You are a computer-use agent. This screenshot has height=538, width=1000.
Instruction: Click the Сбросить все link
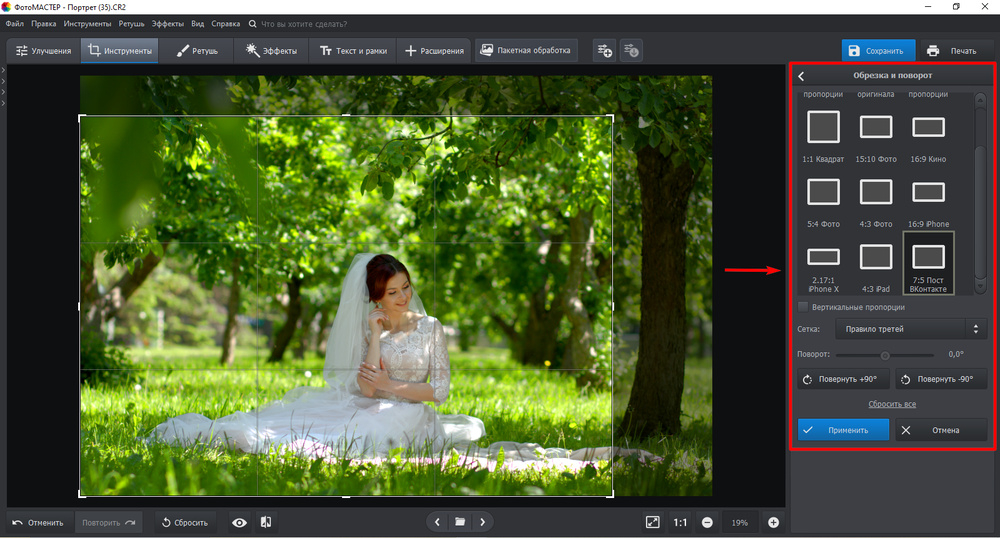pos(892,404)
